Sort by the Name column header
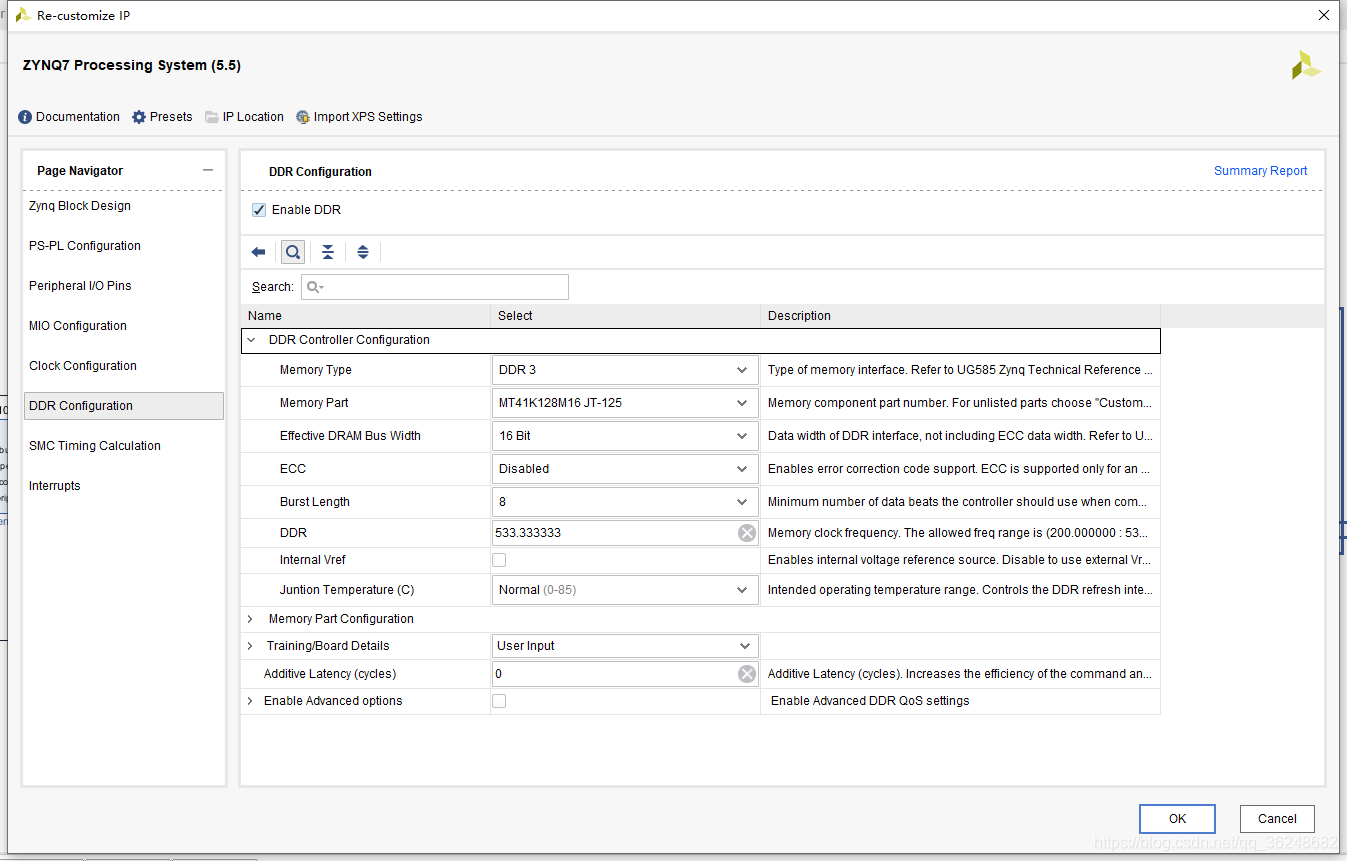This screenshot has height=861, width=1347. (x=366, y=316)
